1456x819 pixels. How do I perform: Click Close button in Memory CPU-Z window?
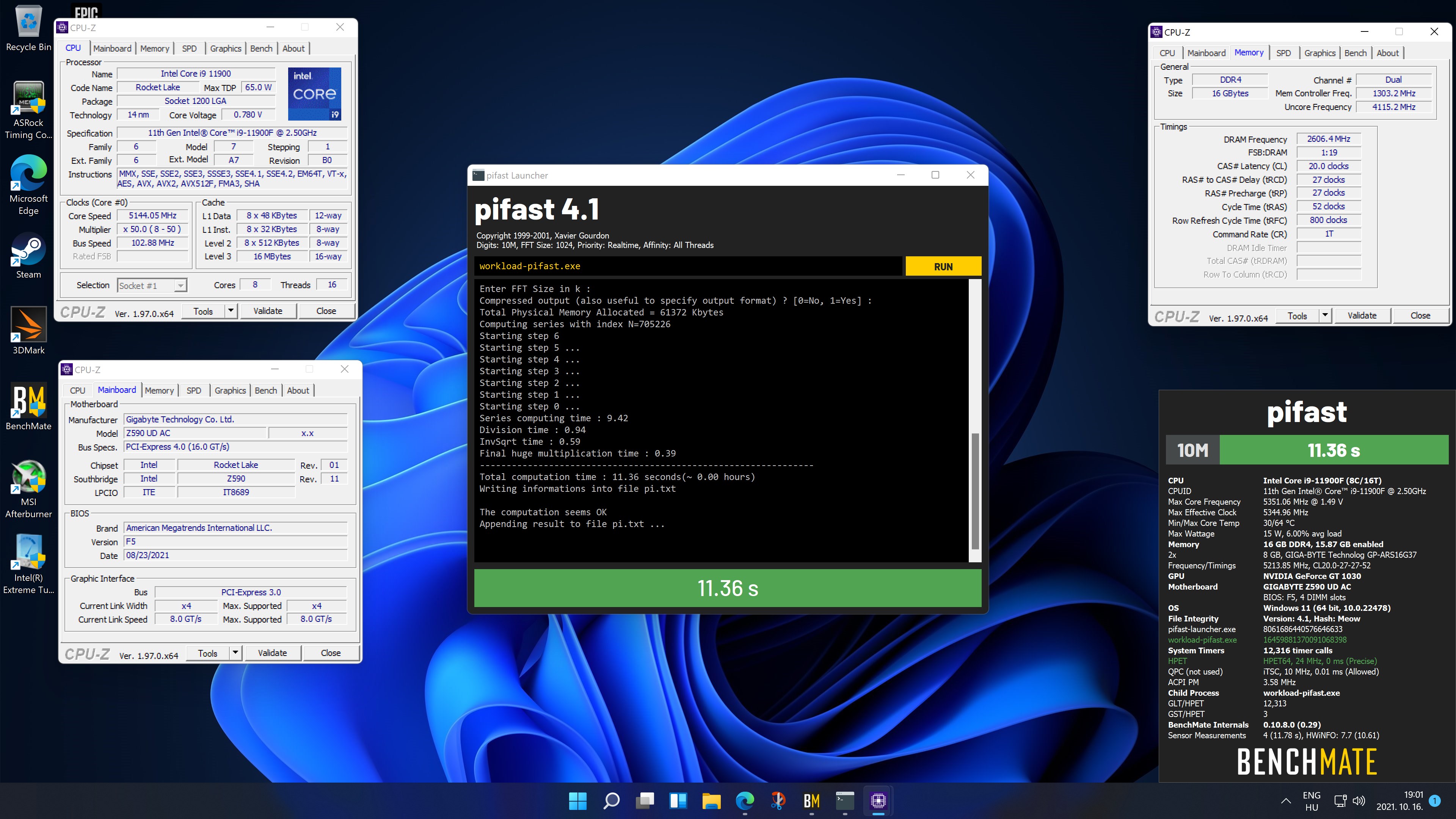[x=1420, y=315]
